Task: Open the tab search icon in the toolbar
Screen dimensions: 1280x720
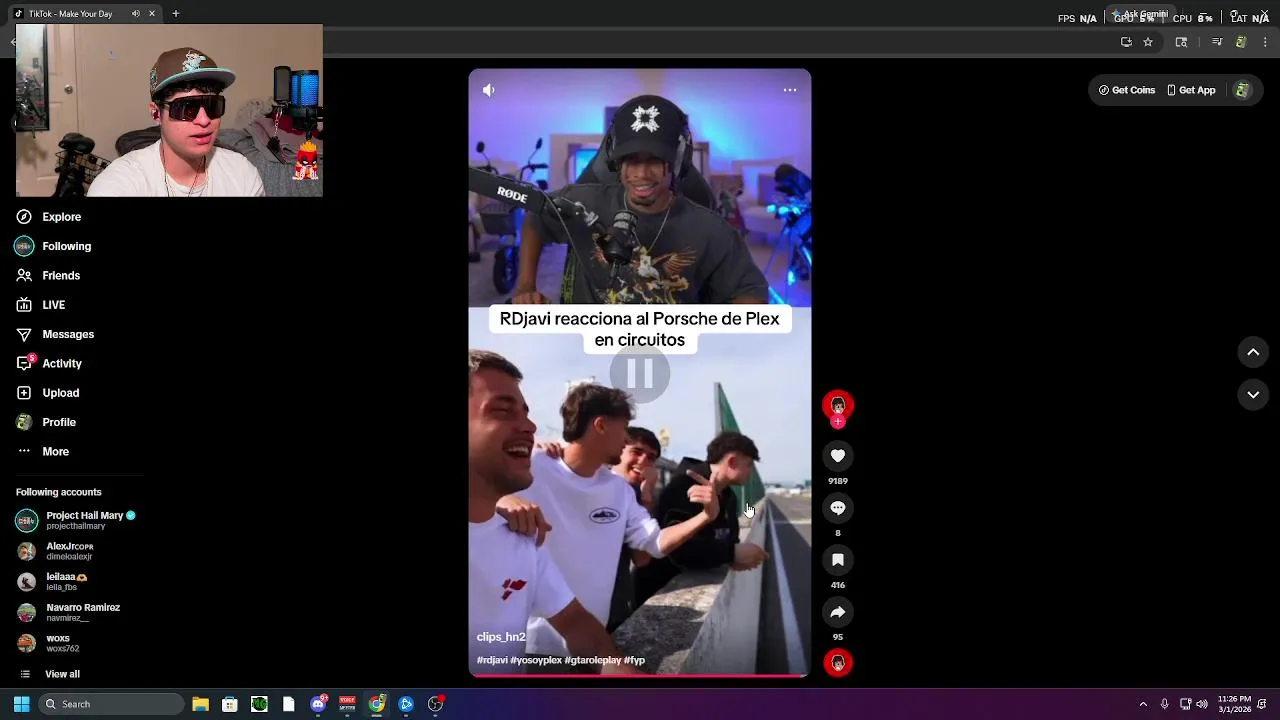Action: click(x=1181, y=42)
